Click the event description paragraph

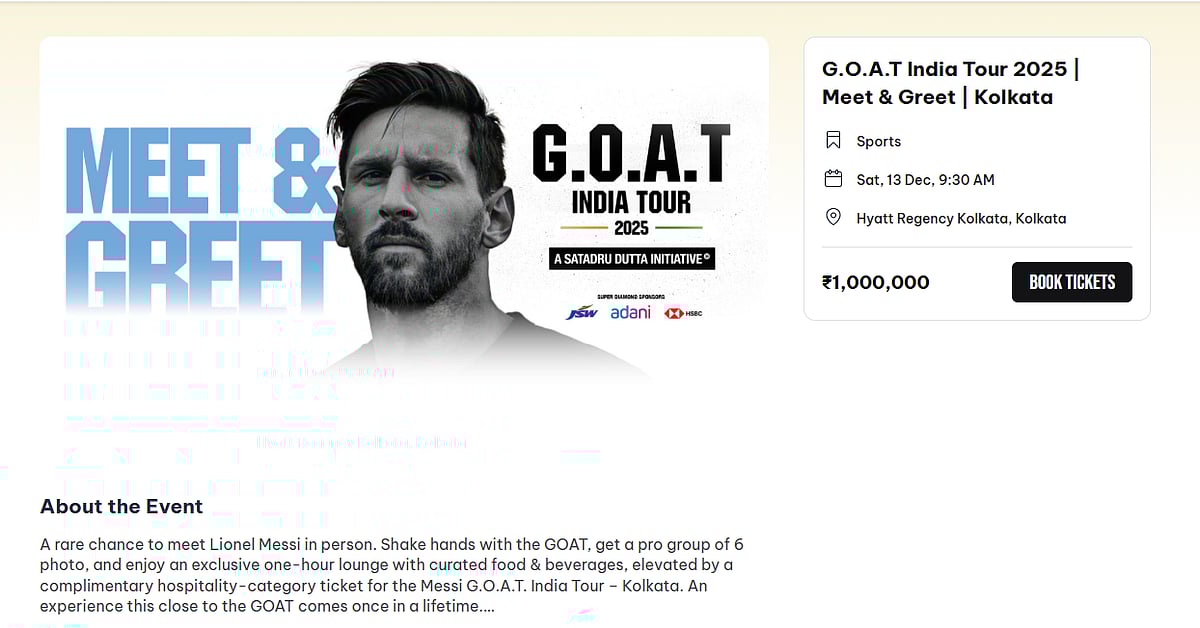(390, 575)
